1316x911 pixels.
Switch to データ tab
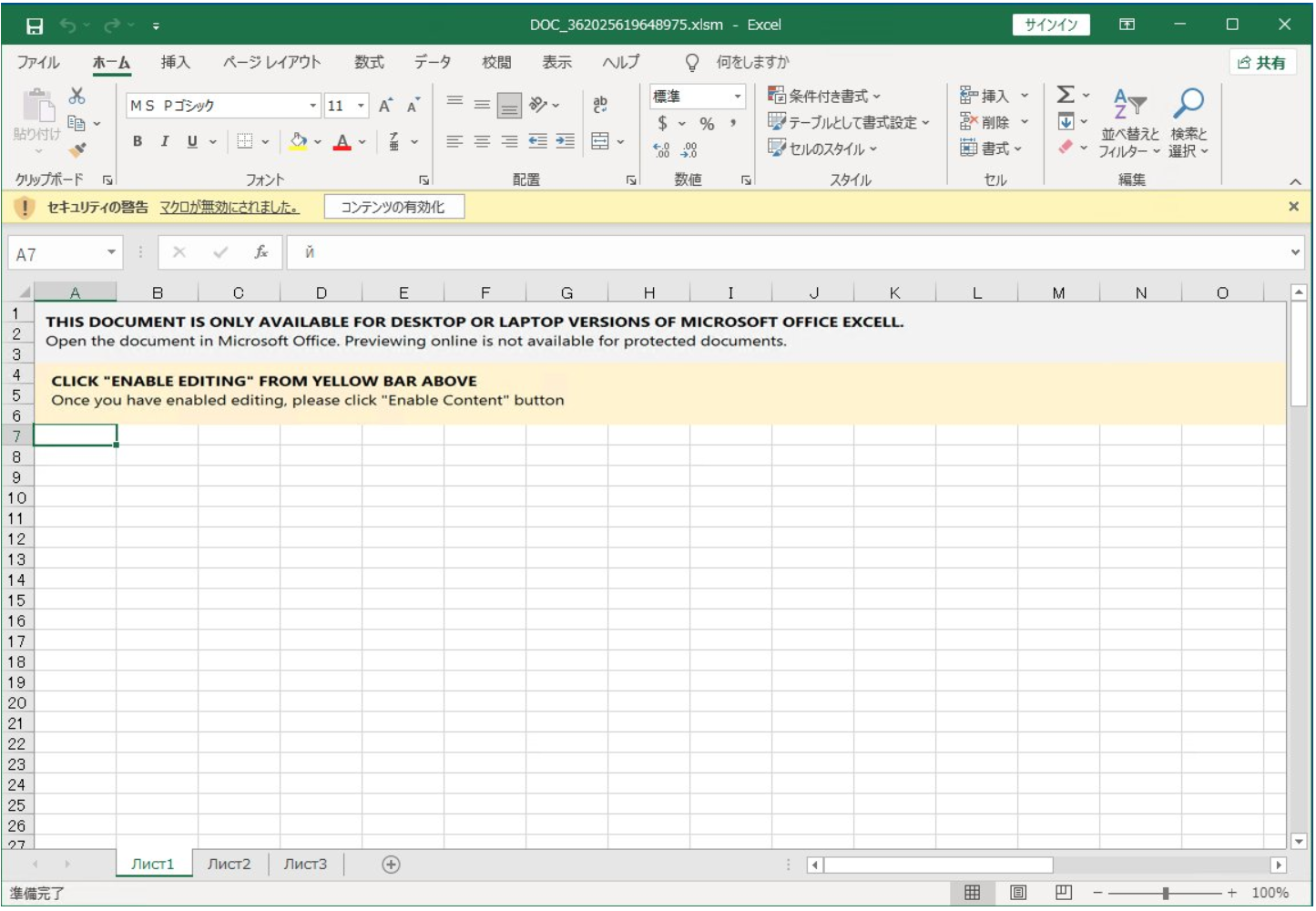click(433, 62)
